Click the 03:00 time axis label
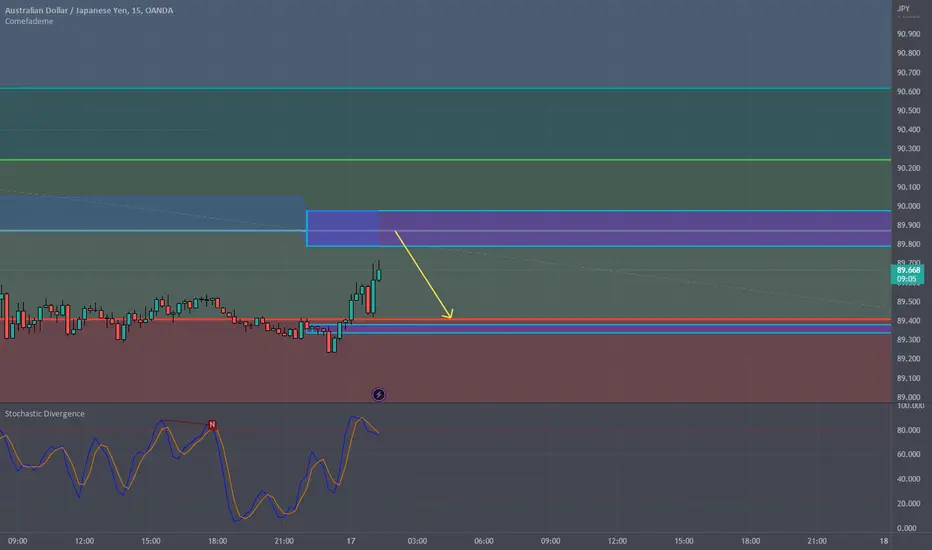 417,541
